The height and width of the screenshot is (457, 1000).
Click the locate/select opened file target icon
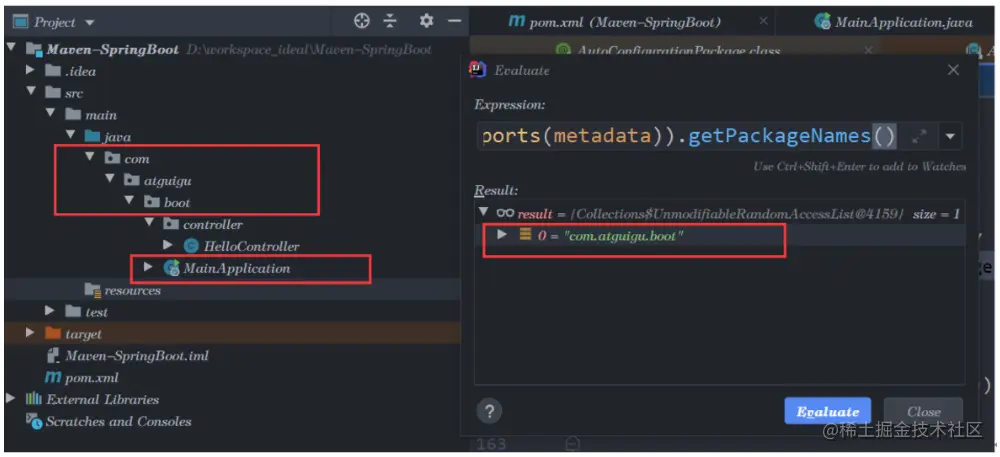[362, 21]
